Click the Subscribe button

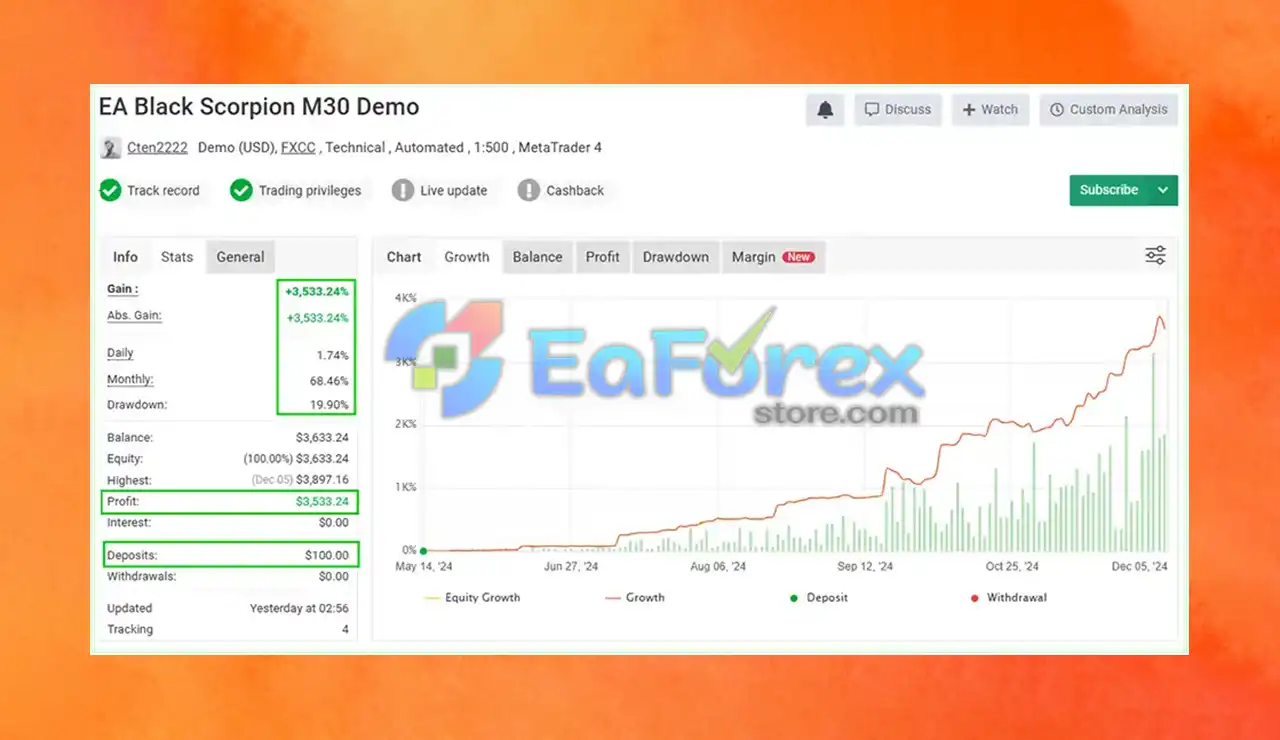pyautogui.click(x=1108, y=190)
